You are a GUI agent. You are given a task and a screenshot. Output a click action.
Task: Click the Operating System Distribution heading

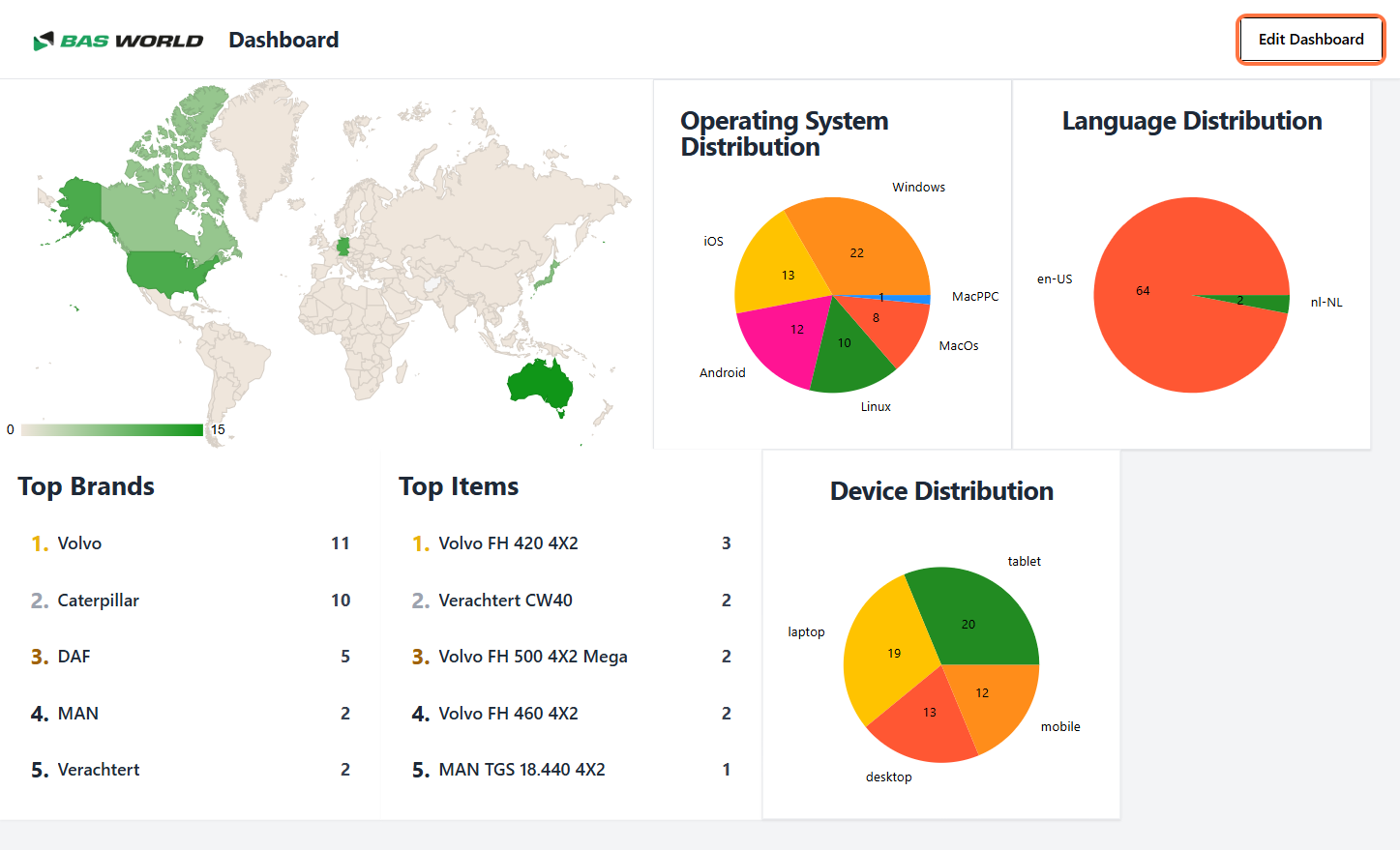[x=785, y=133]
